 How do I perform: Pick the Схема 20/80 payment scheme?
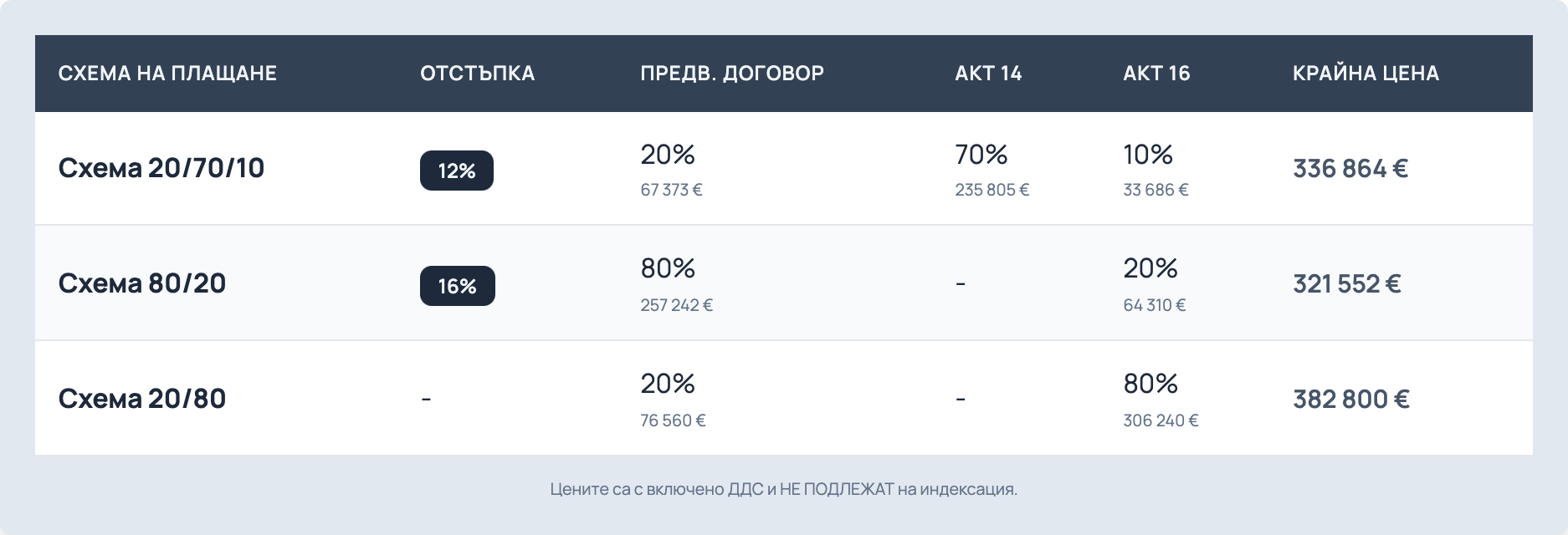tap(142, 399)
